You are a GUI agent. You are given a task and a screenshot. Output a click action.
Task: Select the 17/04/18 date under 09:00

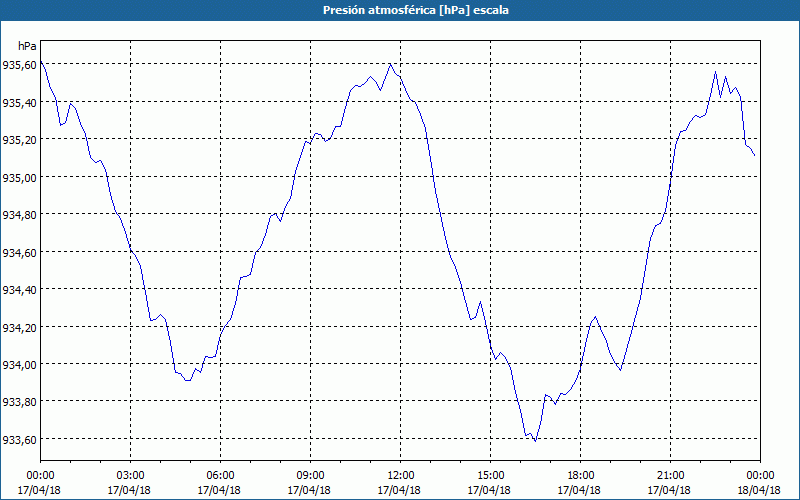point(309,490)
